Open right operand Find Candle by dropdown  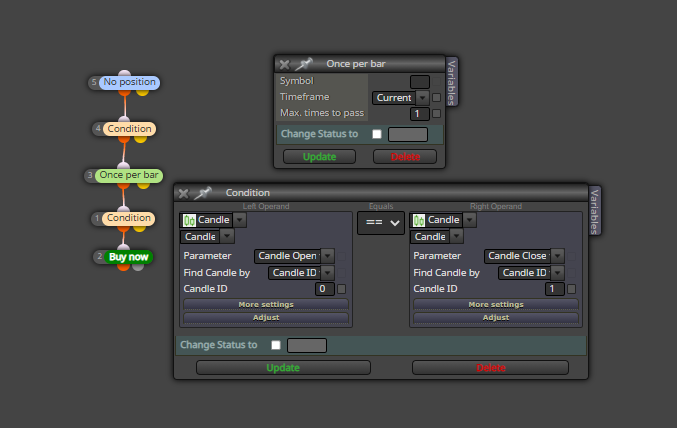coord(531,273)
